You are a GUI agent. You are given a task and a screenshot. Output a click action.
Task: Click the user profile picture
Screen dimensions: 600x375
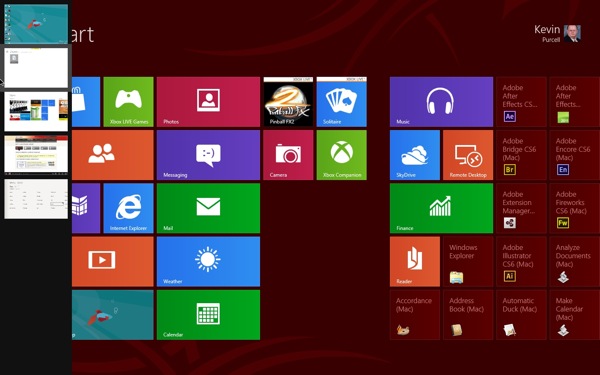point(572,34)
